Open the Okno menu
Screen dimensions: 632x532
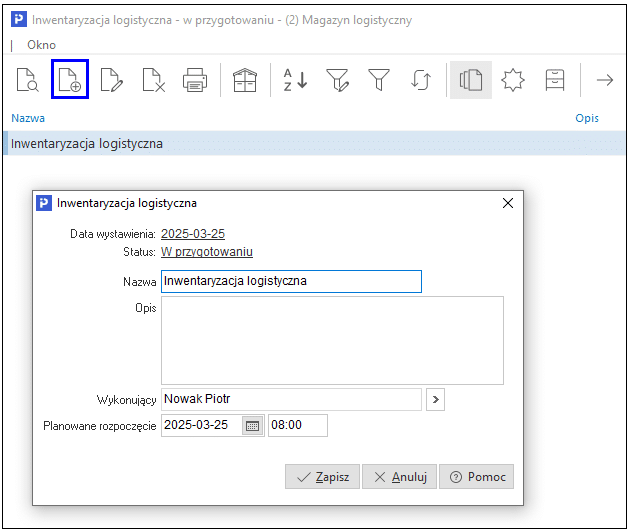coord(42,45)
